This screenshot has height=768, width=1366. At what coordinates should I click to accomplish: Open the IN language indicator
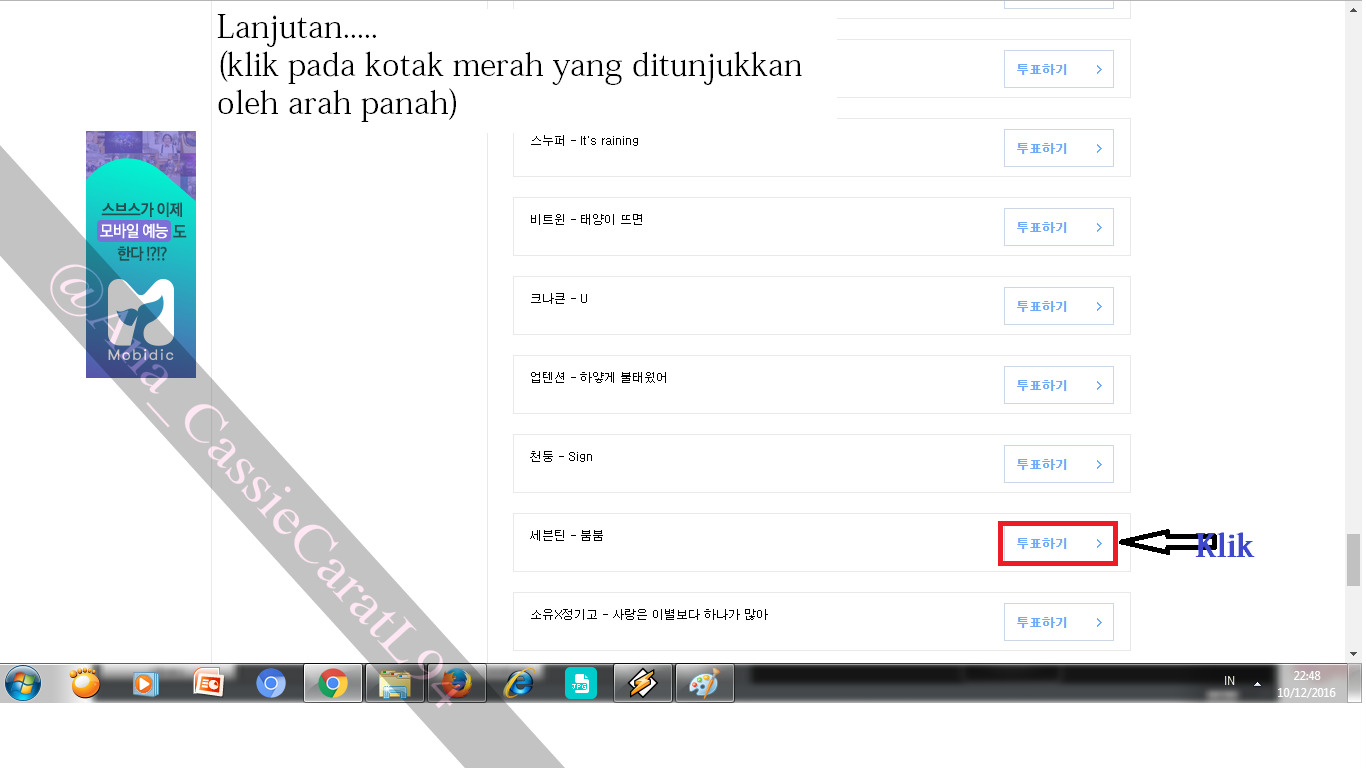click(1229, 681)
